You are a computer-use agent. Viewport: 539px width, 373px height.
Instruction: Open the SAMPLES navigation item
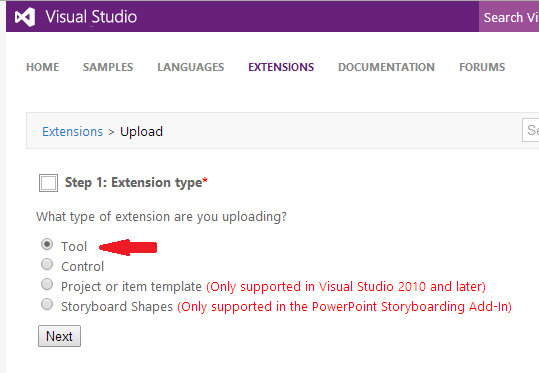pyautogui.click(x=108, y=67)
